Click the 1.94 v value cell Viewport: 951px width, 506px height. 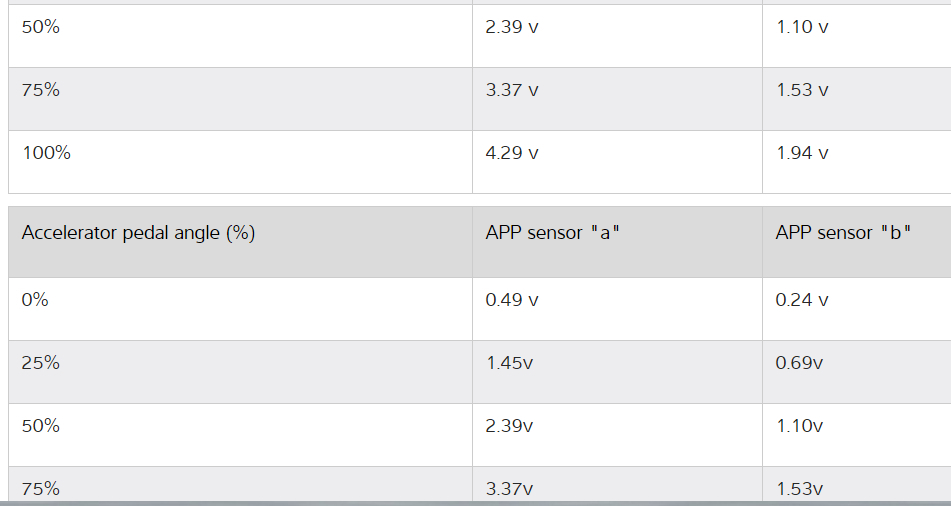tap(802, 153)
